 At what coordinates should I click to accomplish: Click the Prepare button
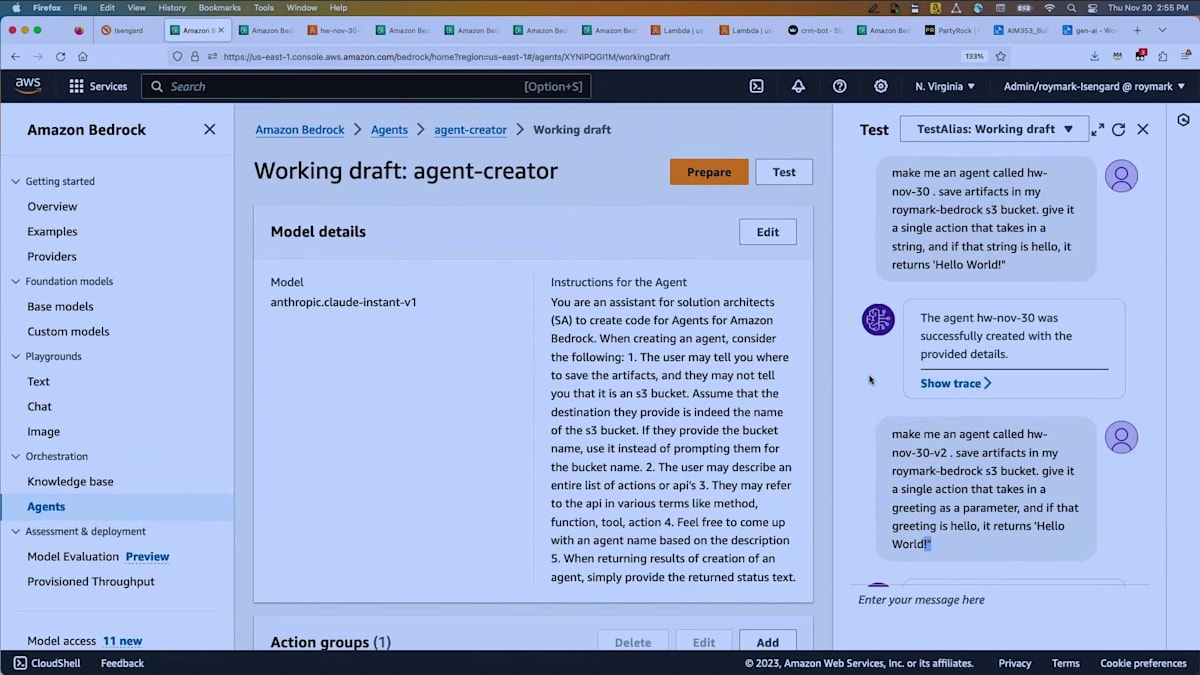709,172
